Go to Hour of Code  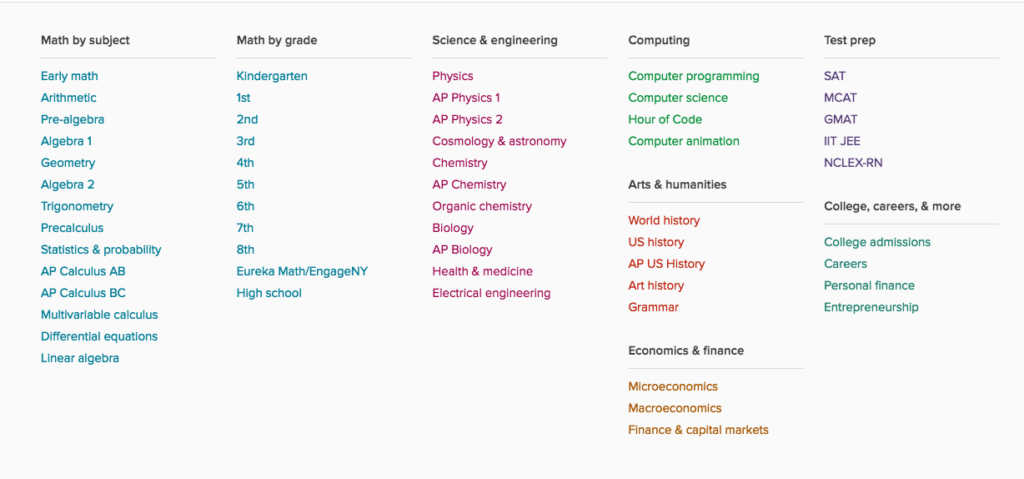(665, 120)
